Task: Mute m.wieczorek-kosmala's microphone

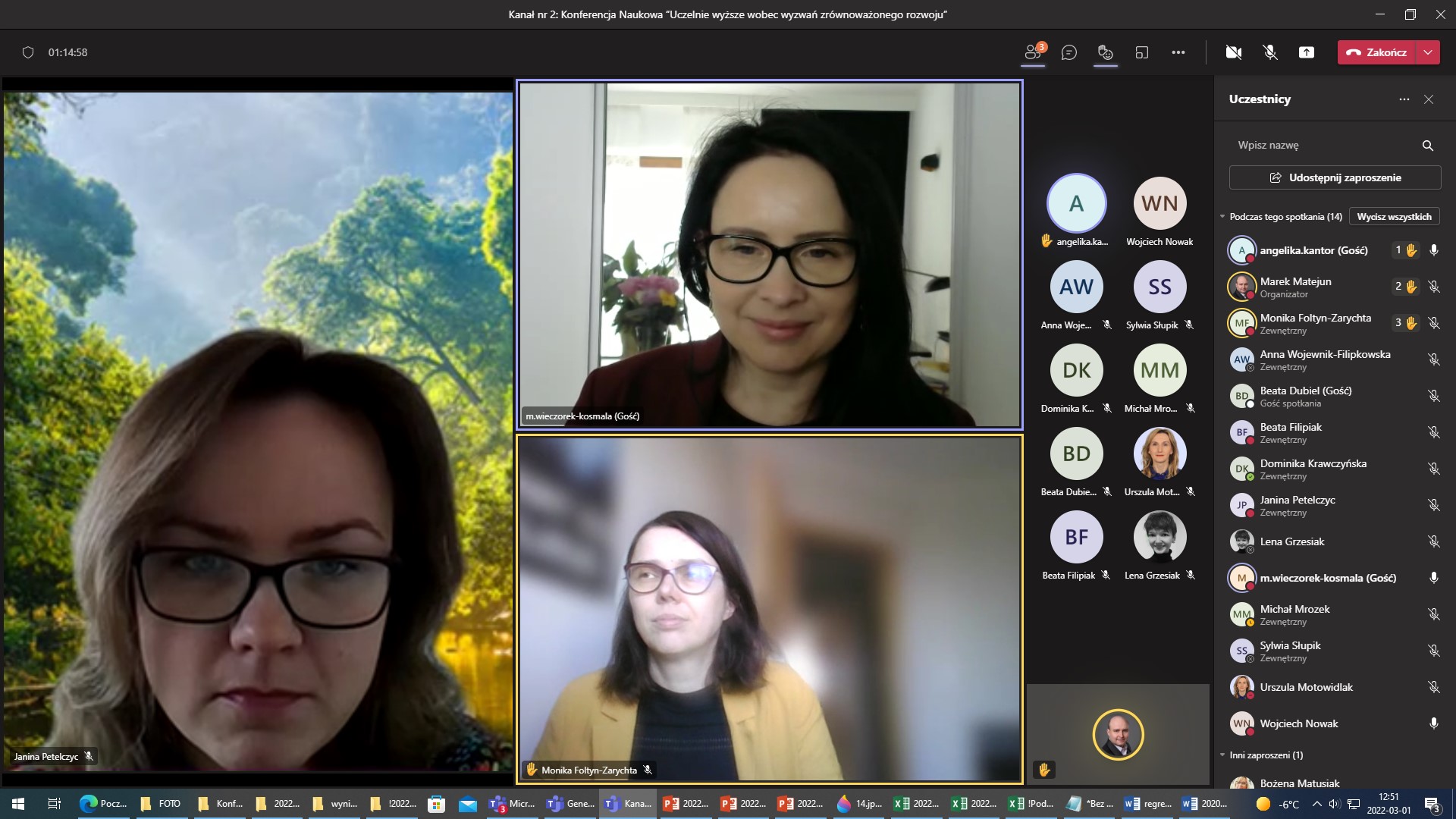Action: 1433,577
